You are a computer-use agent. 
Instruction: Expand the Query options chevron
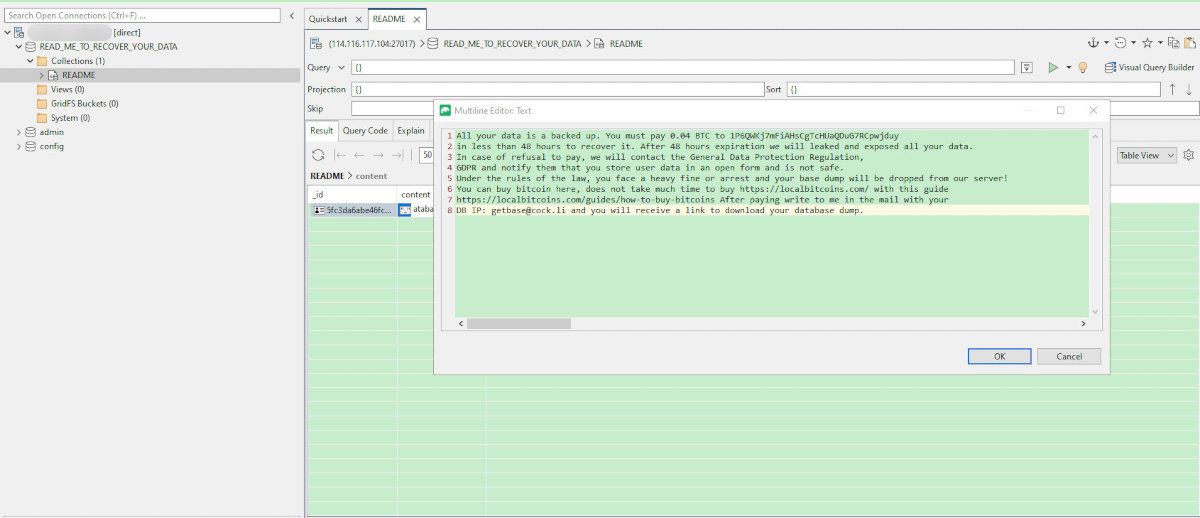pyautogui.click(x=342, y=68)
